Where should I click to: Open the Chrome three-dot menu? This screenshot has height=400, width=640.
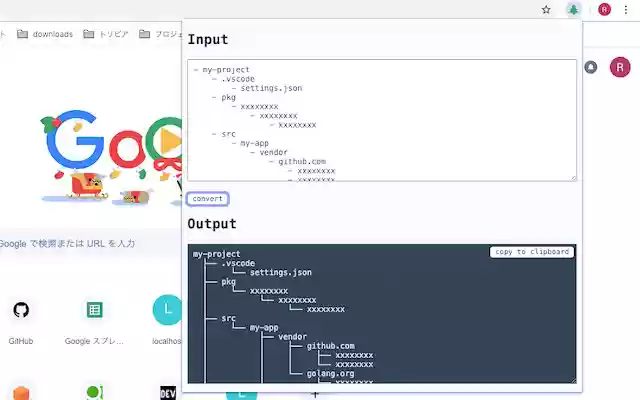(x=626, y=9)
